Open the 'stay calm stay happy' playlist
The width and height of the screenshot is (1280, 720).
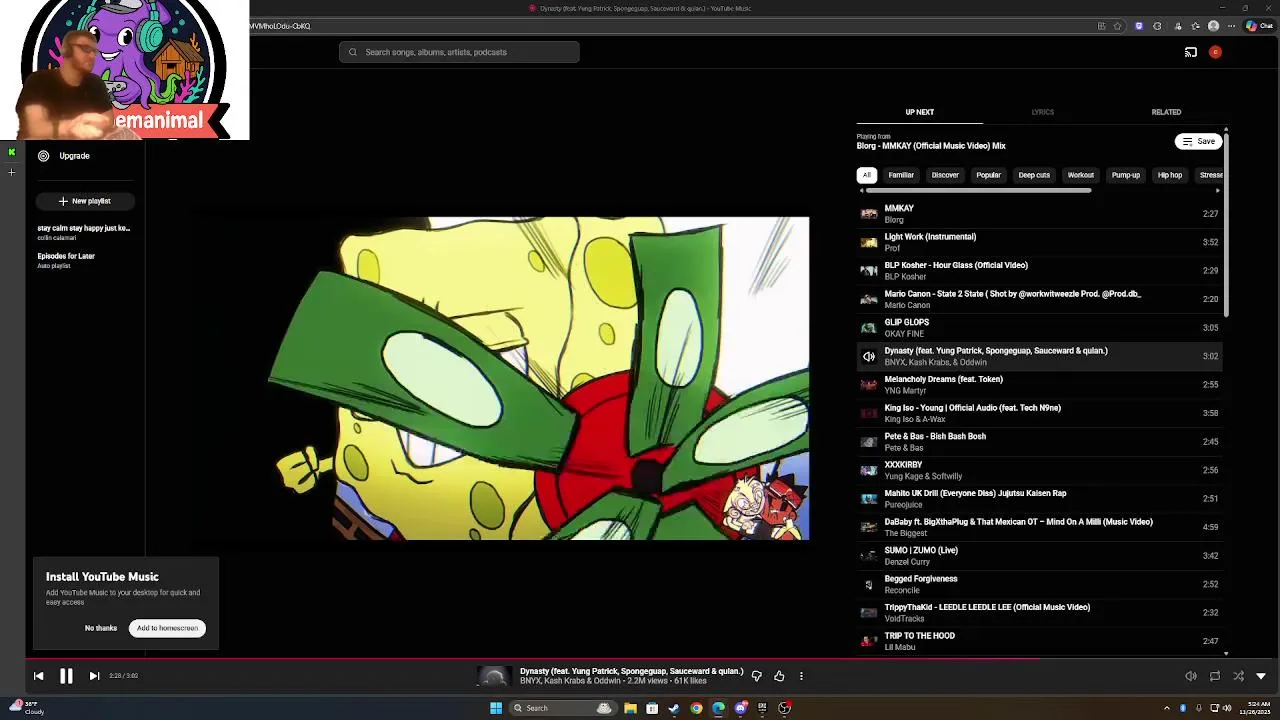84,232
